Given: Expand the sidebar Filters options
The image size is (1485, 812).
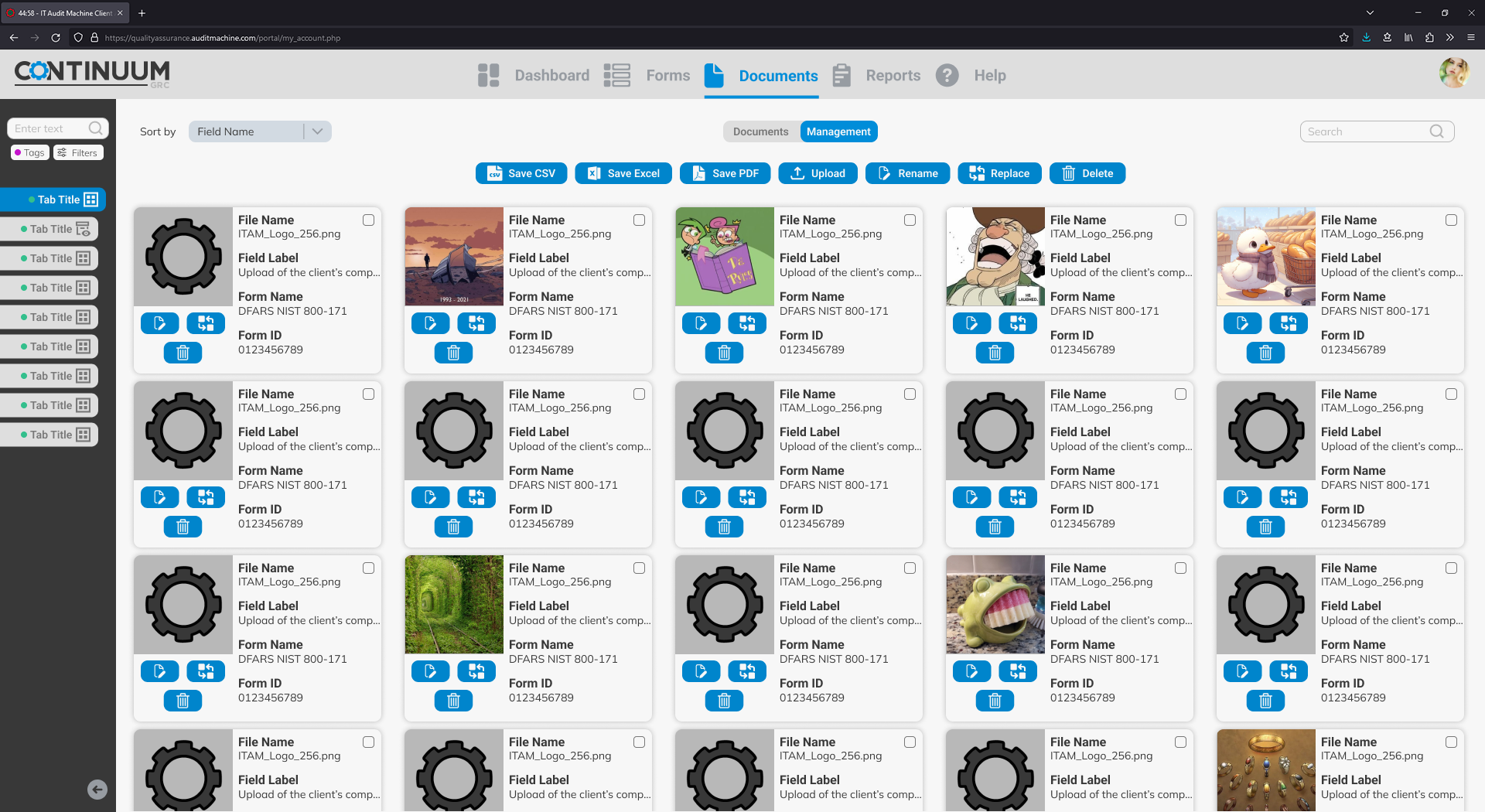Looking at the screenshot, I should [78, 152].
